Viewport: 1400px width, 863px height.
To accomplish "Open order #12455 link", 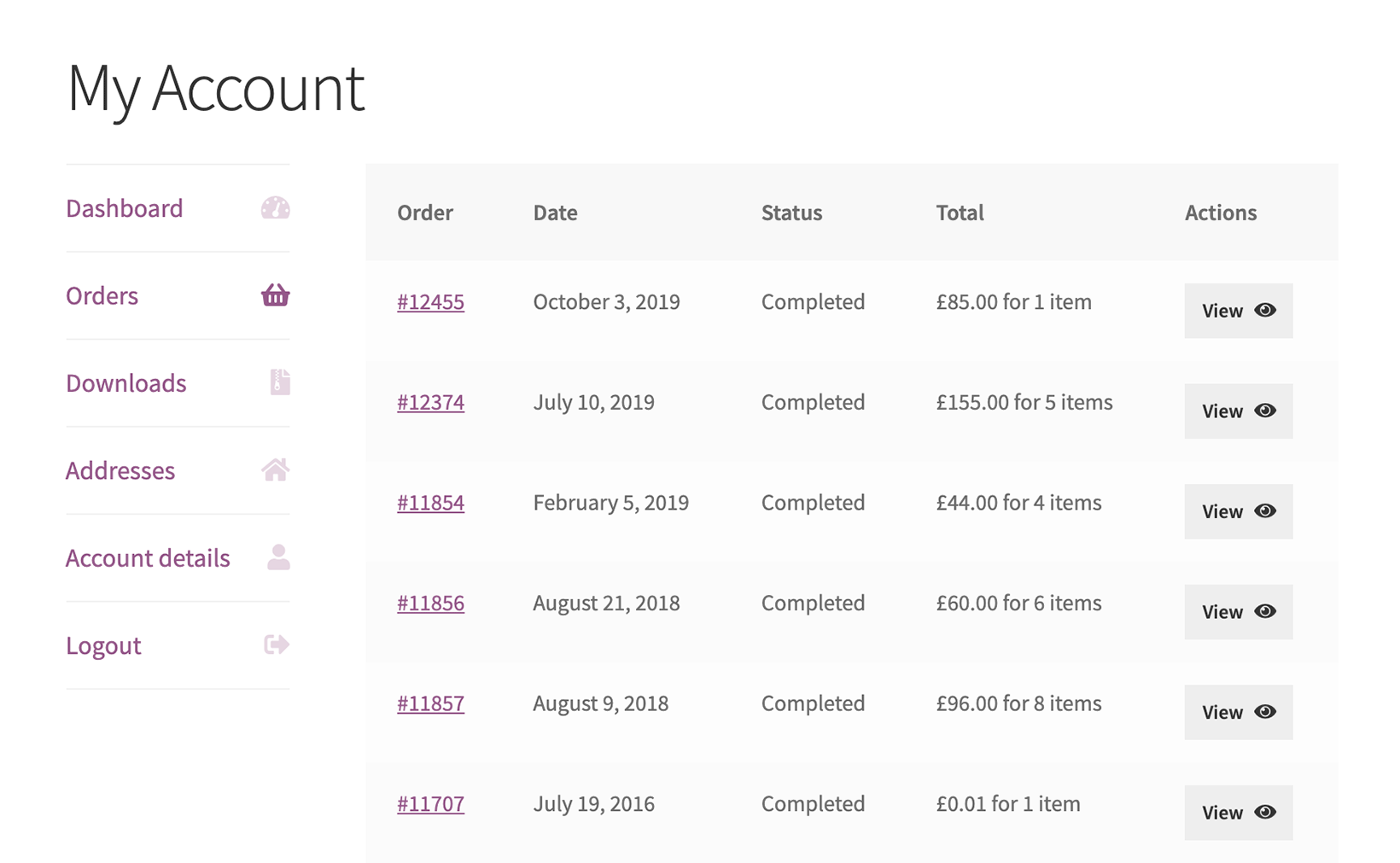I will (430, 302).
